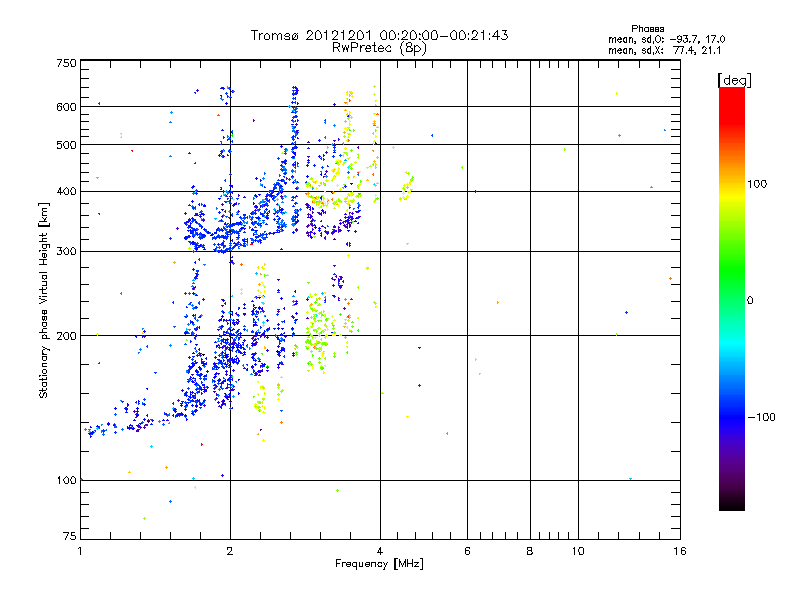800x600 pixels.
Task: Click the y-axis label '500'
Action: click(x=66, y=145)
